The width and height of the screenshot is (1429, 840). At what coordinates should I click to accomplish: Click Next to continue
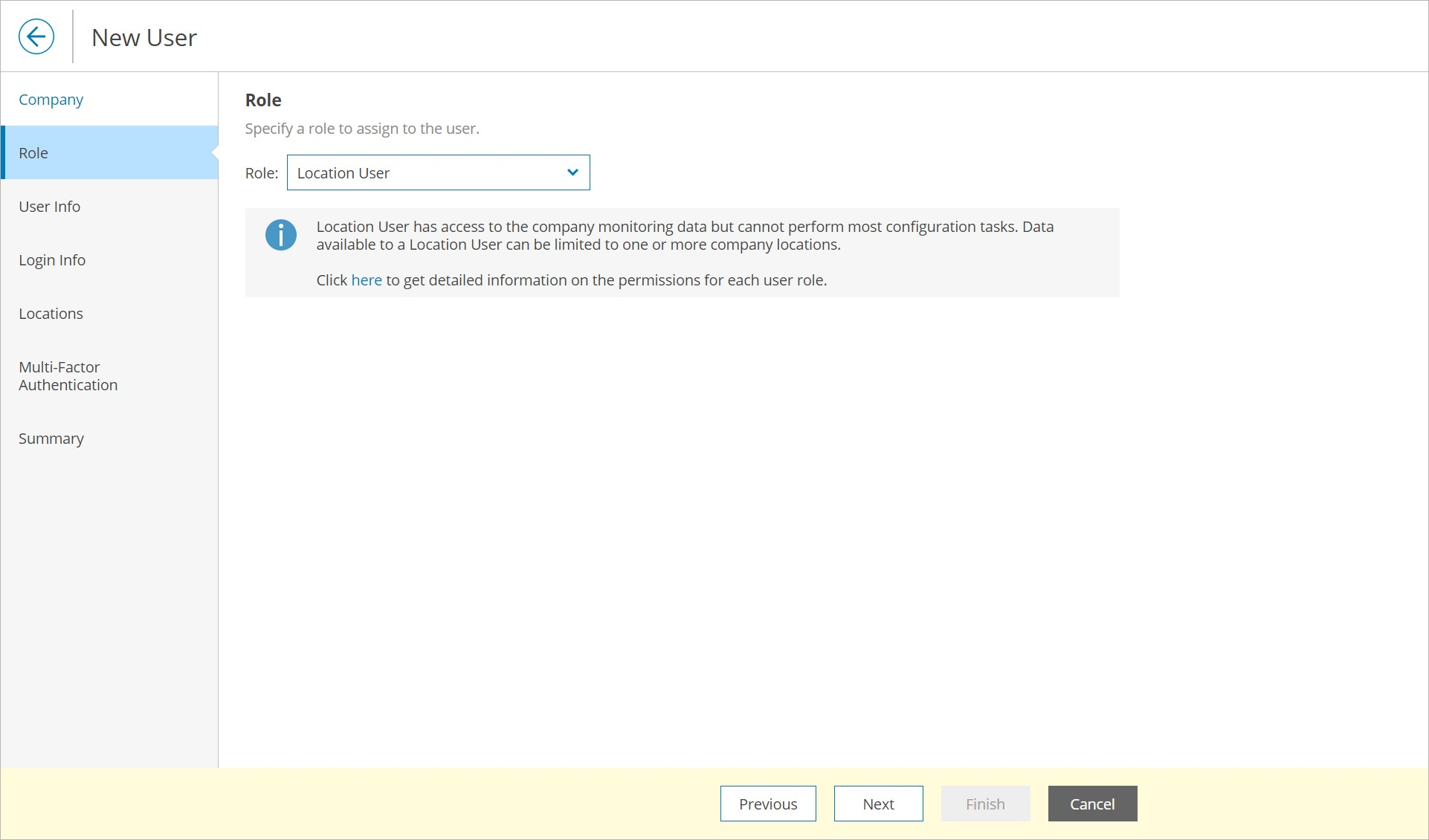(x=878, y=804)
